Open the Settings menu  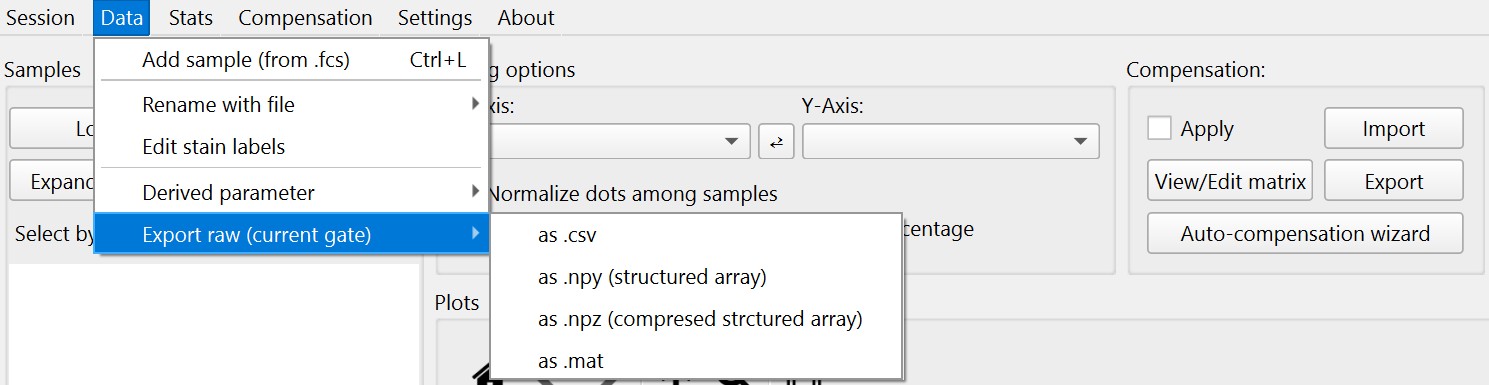click(x=435, y=18)
